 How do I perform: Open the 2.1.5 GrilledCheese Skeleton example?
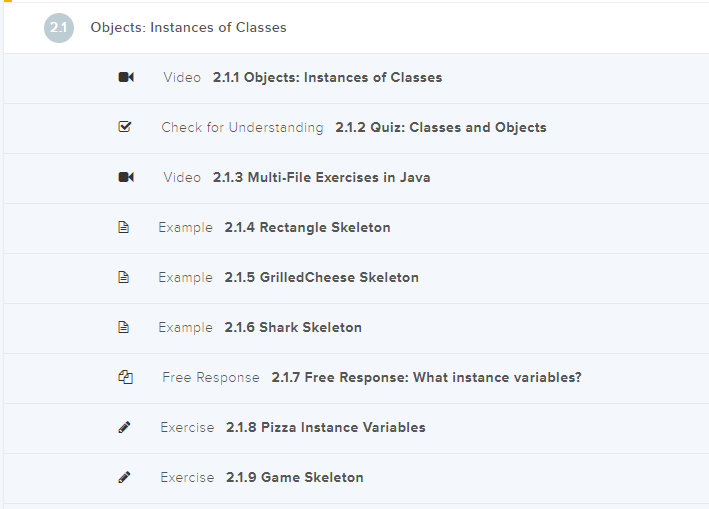click(x=321, y=278)
